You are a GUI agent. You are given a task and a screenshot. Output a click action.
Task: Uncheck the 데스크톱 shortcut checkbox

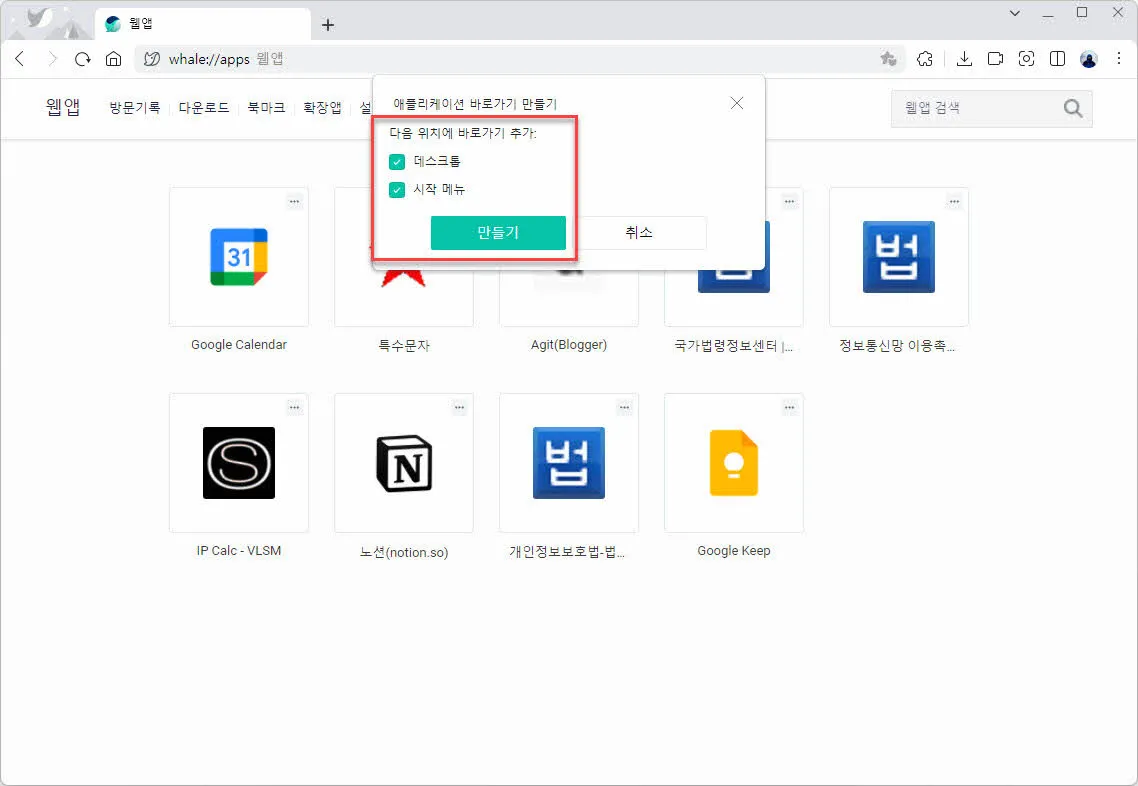pos(397,162)
